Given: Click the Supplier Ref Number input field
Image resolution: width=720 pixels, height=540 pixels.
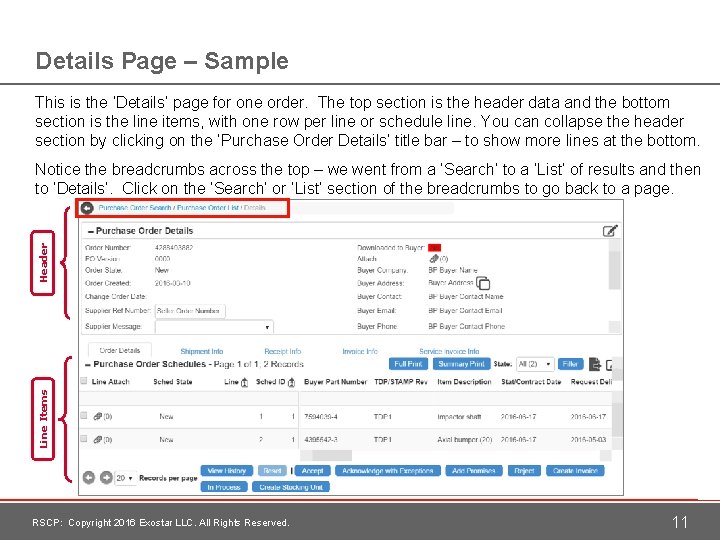Looking at the screenshot, I should [x=190, y=311].
